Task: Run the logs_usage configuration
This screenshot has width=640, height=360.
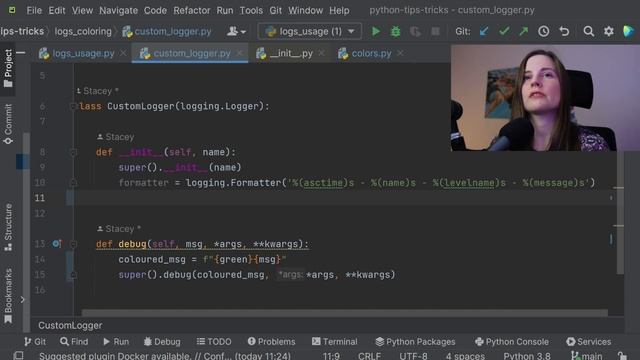Action: [376, 31]
